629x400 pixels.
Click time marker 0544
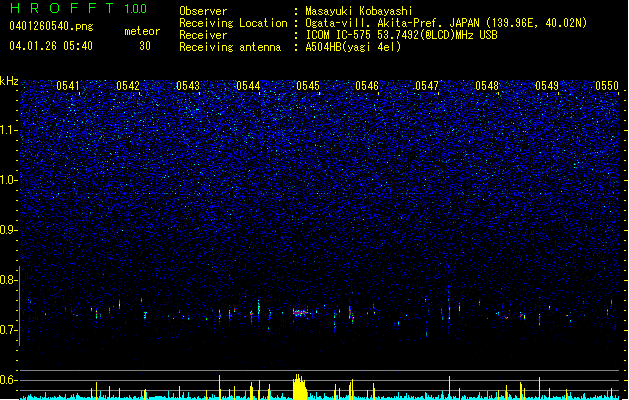pos(248,86)
